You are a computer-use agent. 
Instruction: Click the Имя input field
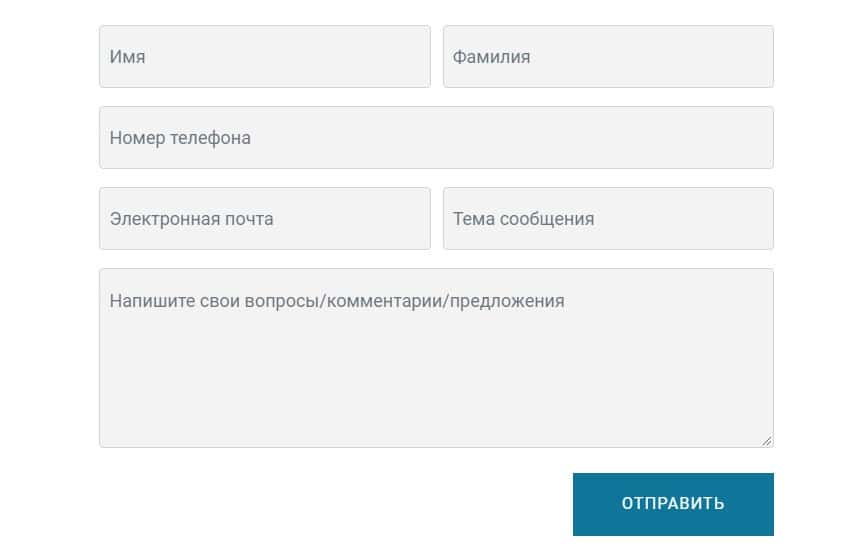click(x=264, y=57)
